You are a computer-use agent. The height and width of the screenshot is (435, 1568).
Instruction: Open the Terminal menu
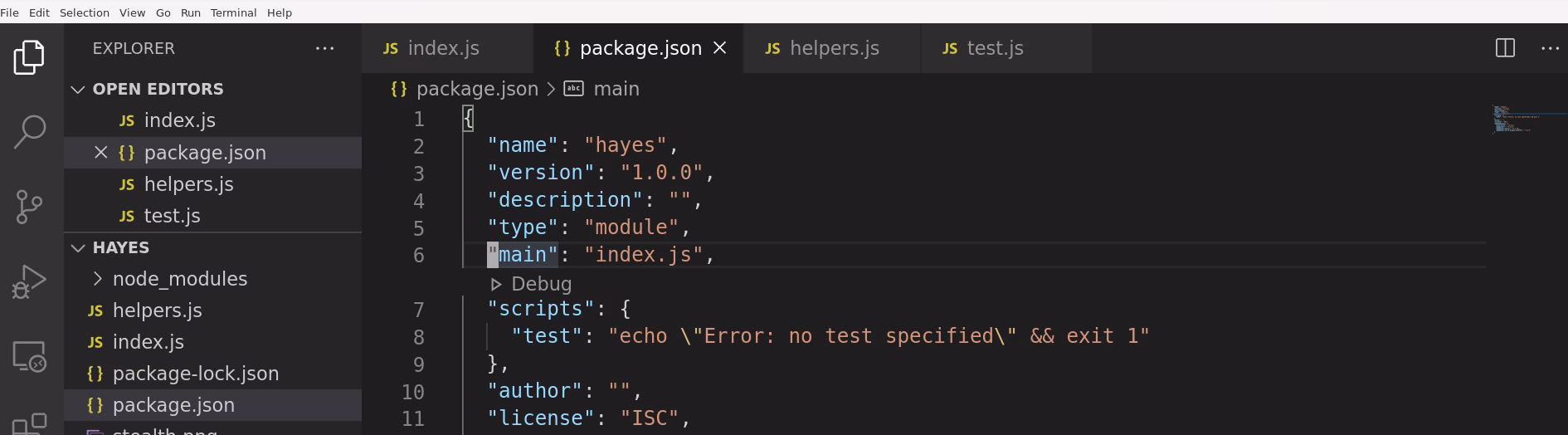pyautogui.click(x=233, y=12)
